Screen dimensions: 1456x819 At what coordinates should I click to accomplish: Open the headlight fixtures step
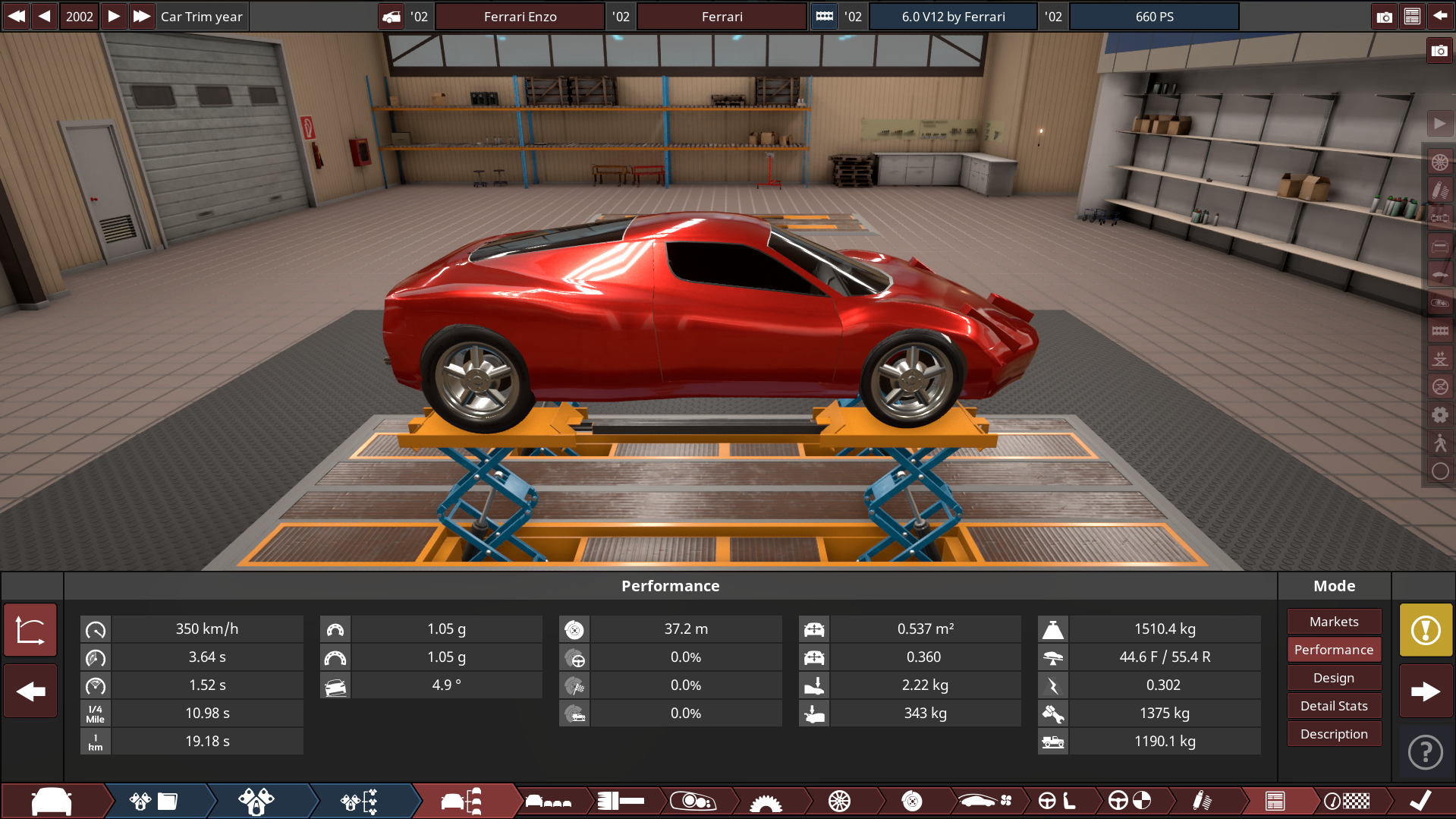click(693, 801)
